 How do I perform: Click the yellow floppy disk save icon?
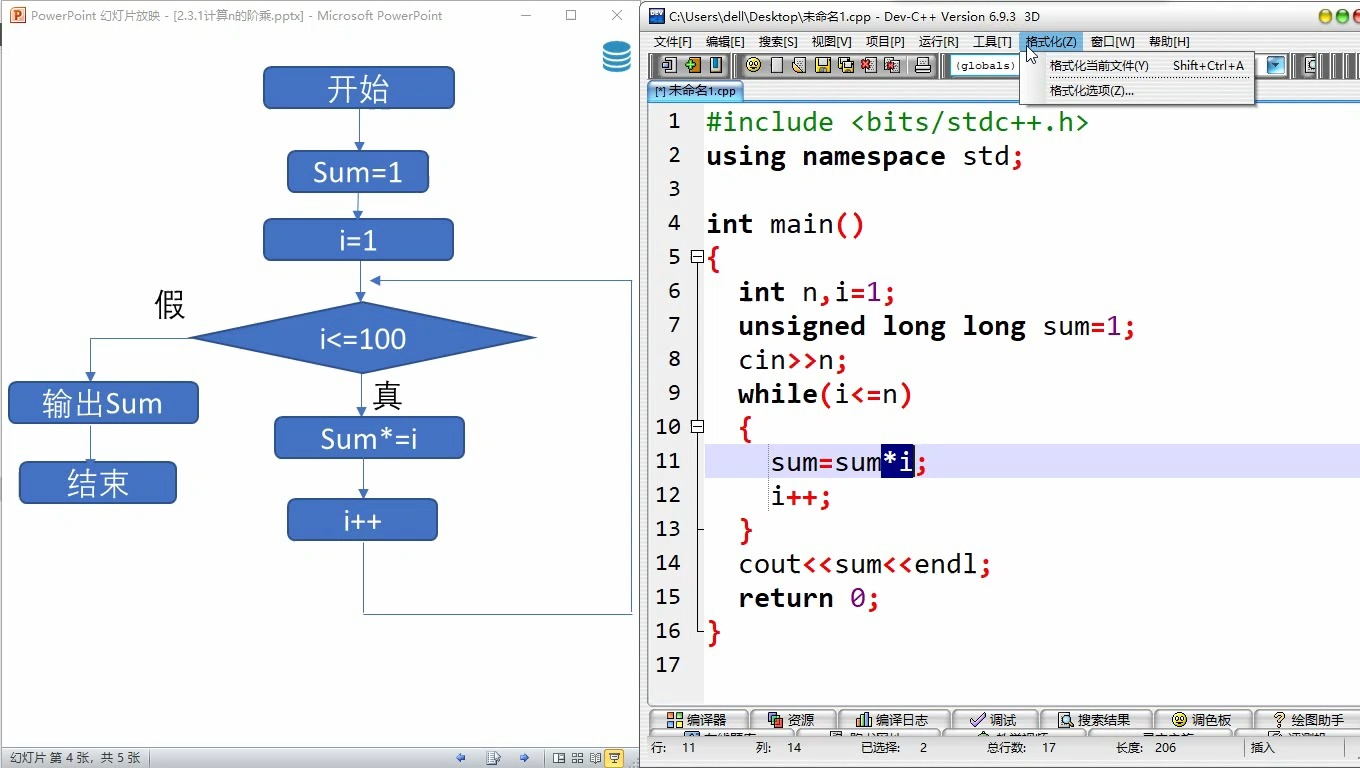[x=823, y=65]
